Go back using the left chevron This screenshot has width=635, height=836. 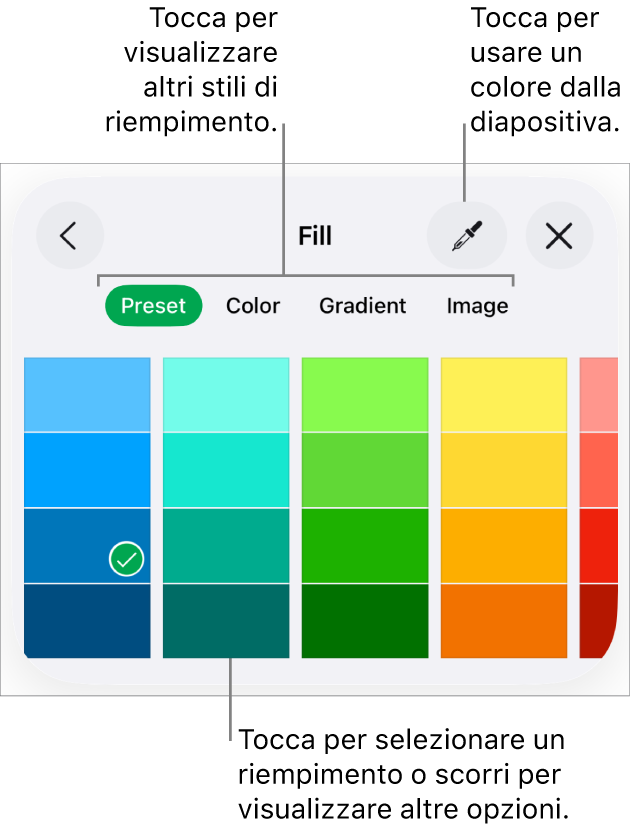(70, 236)
